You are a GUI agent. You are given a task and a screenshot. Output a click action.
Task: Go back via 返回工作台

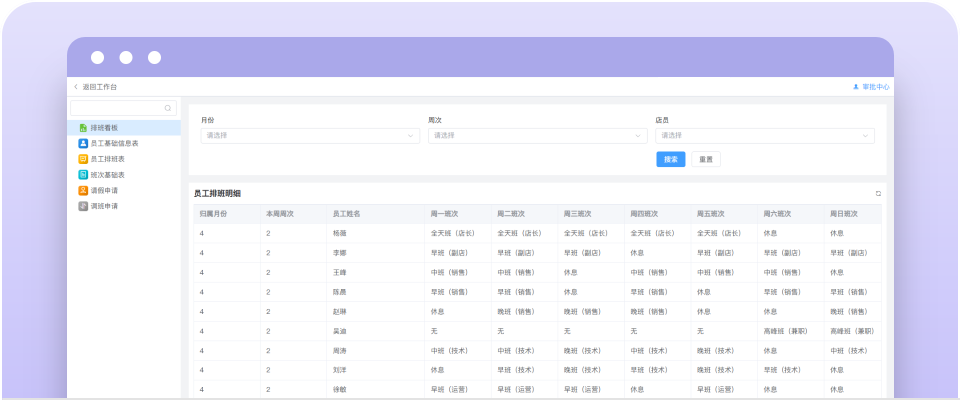click(95, 87)
